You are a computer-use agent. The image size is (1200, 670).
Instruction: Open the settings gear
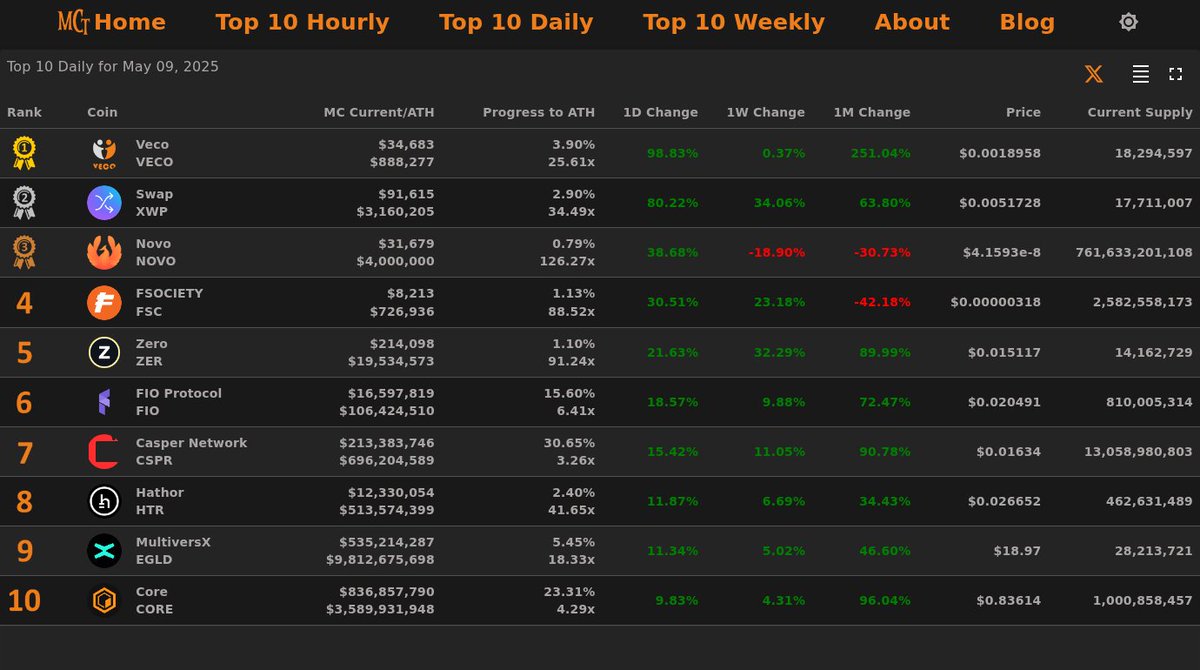pyautogui.click(x=1128, y=21)
